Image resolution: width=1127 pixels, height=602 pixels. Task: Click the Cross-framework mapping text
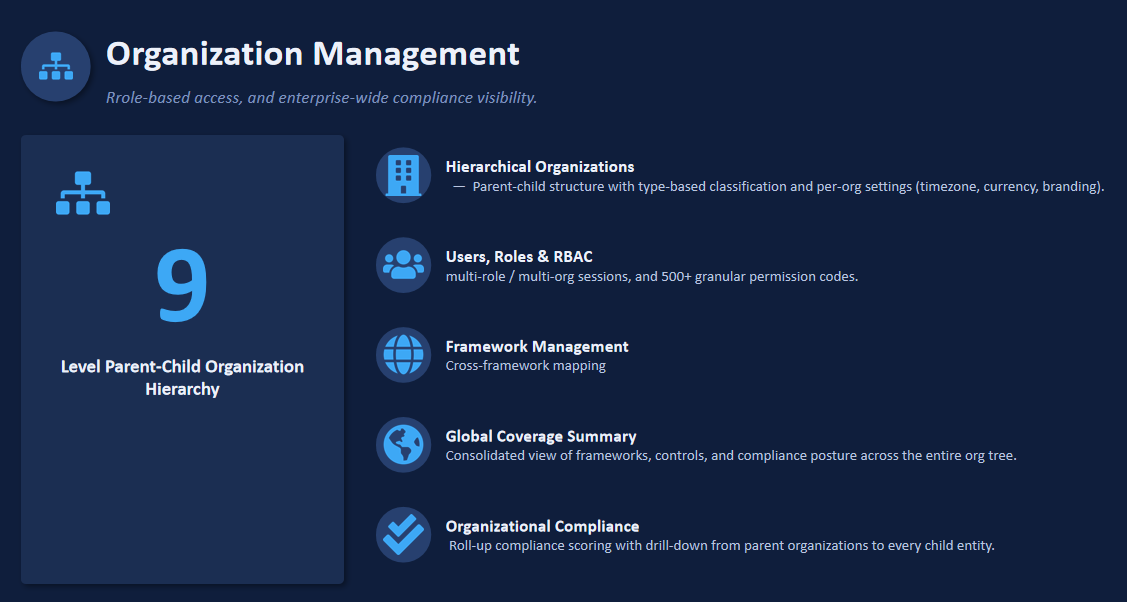coord(525,366)
